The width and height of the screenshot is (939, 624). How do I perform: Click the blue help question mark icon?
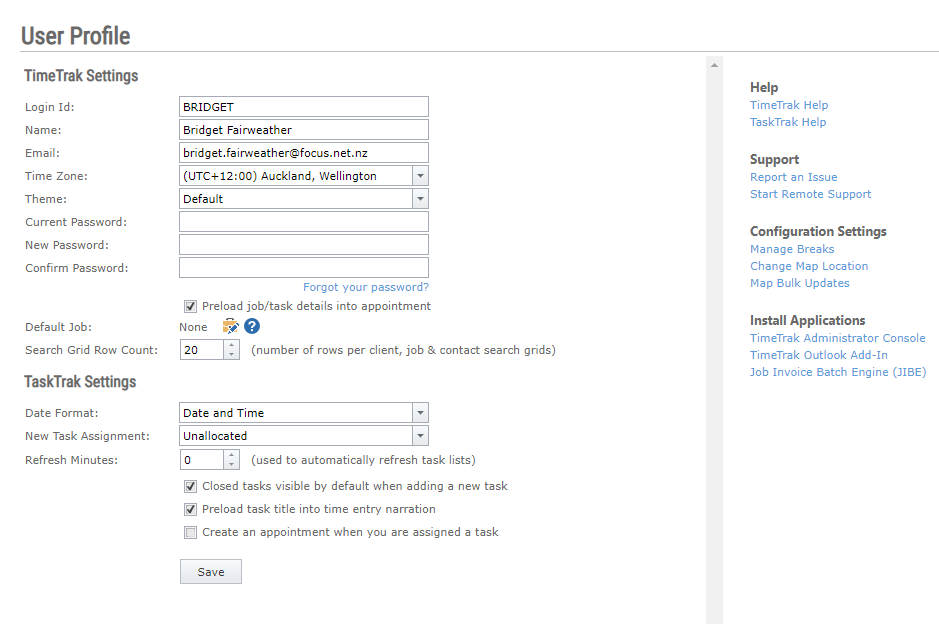coord(252,326)
